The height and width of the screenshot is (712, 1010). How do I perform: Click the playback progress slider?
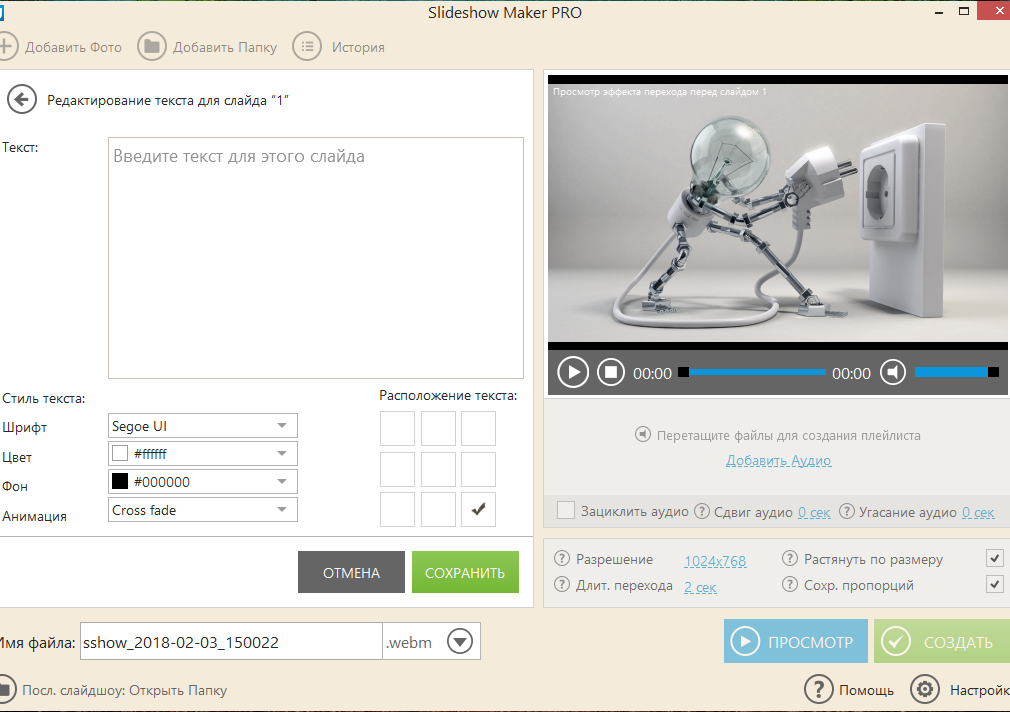coord(752,372)
